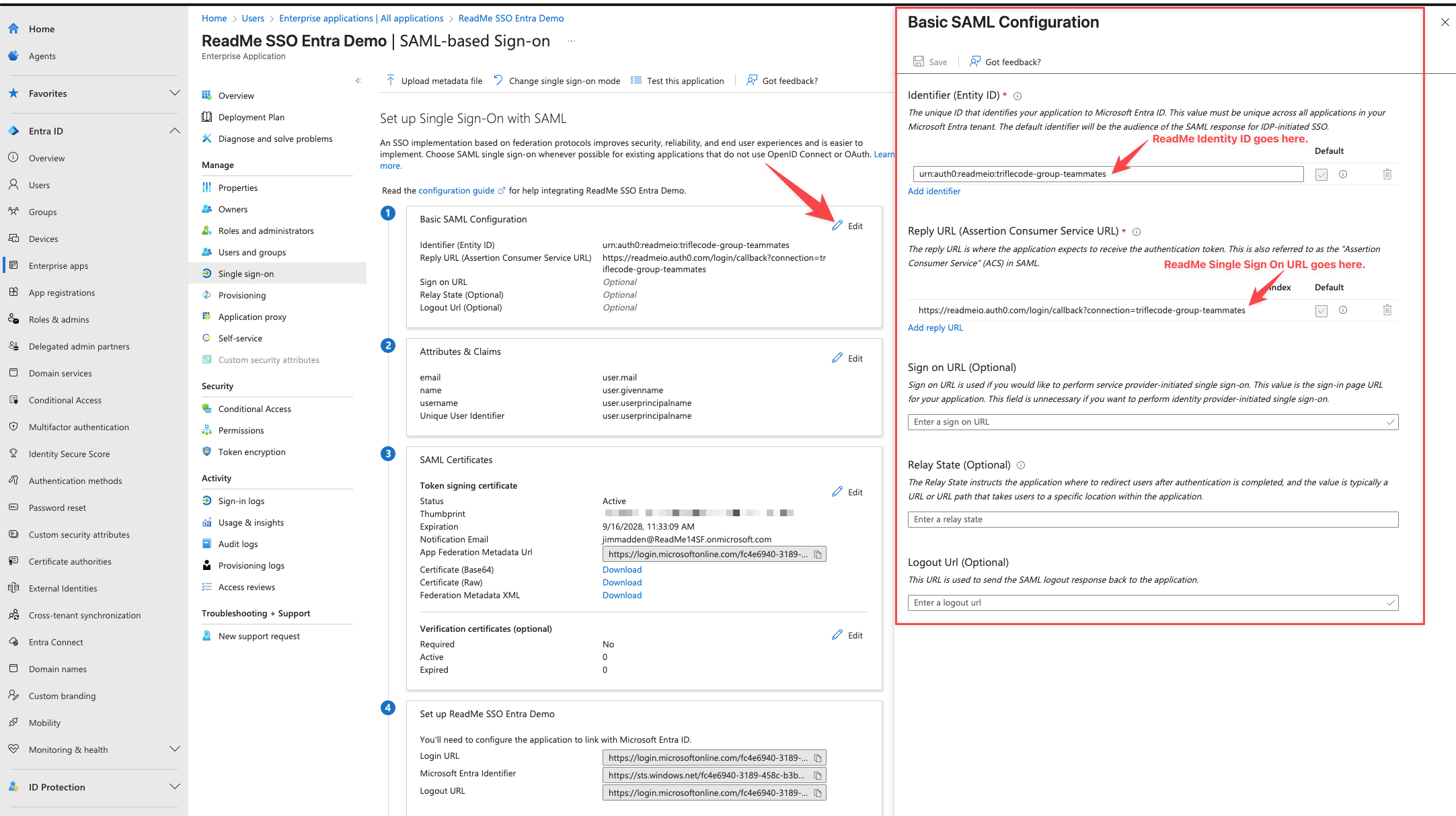Screen dimensions: 1456x816
Task: Click the Got feedback icon in SAML panel
Action: [974, 62]
